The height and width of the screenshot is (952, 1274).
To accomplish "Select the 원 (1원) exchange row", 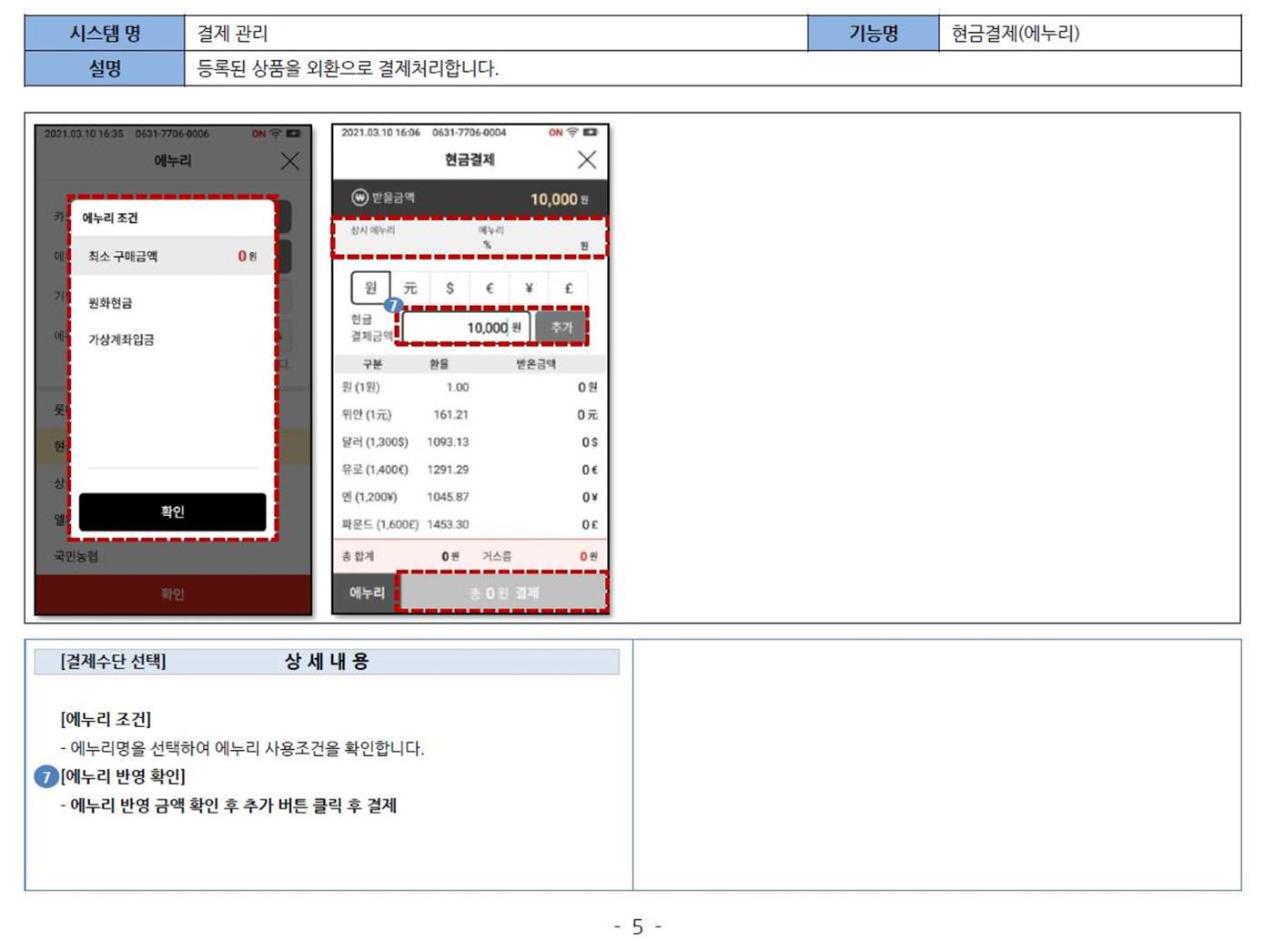I will point(470,387).
